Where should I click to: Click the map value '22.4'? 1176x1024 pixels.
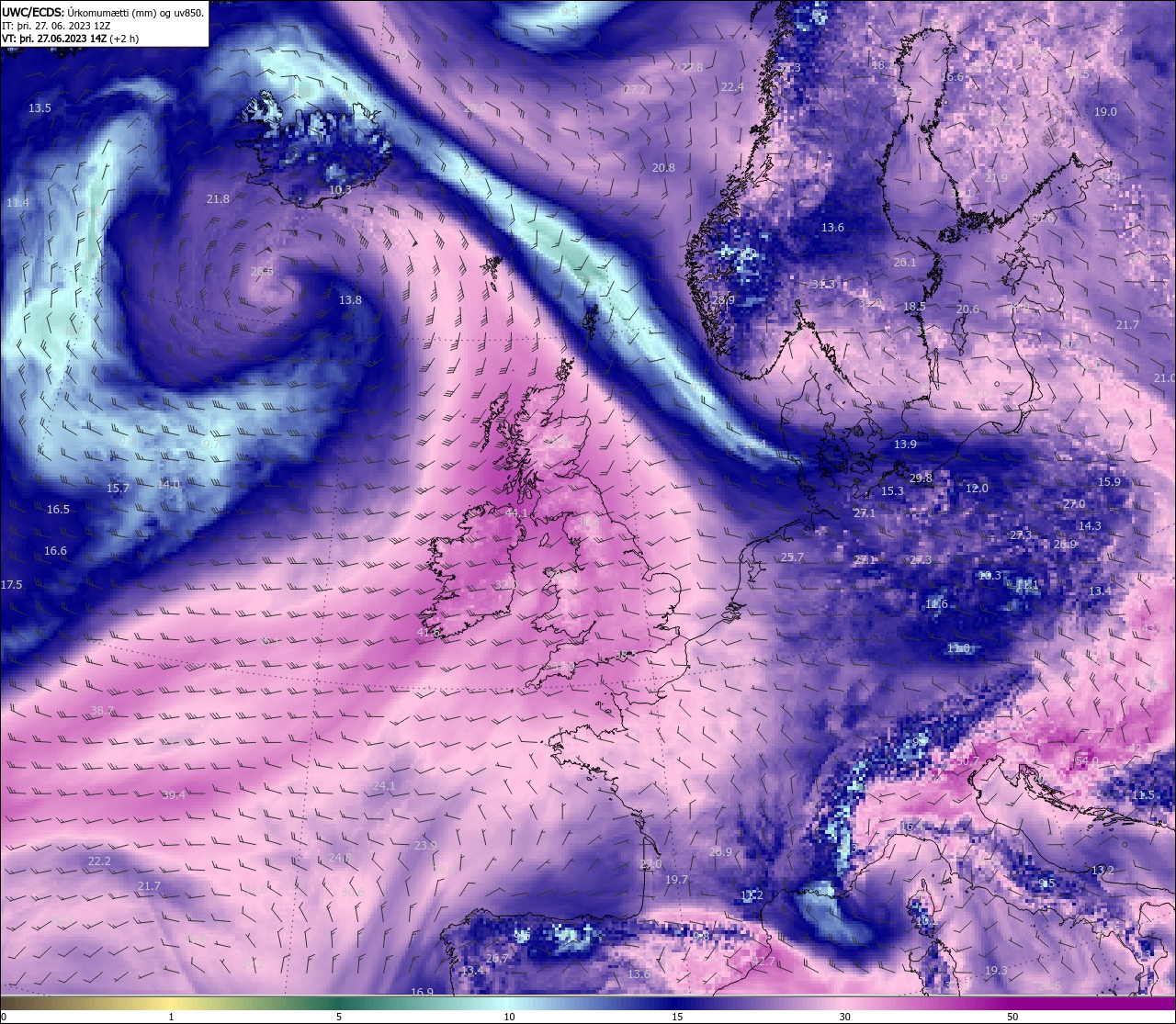pyautogui.click(x=732, y=86)
